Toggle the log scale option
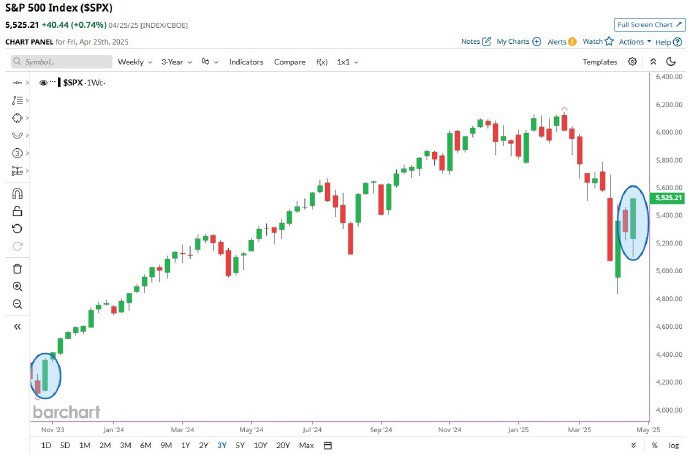This screenshot has width=690, height=455. click(x=674, y=445)
